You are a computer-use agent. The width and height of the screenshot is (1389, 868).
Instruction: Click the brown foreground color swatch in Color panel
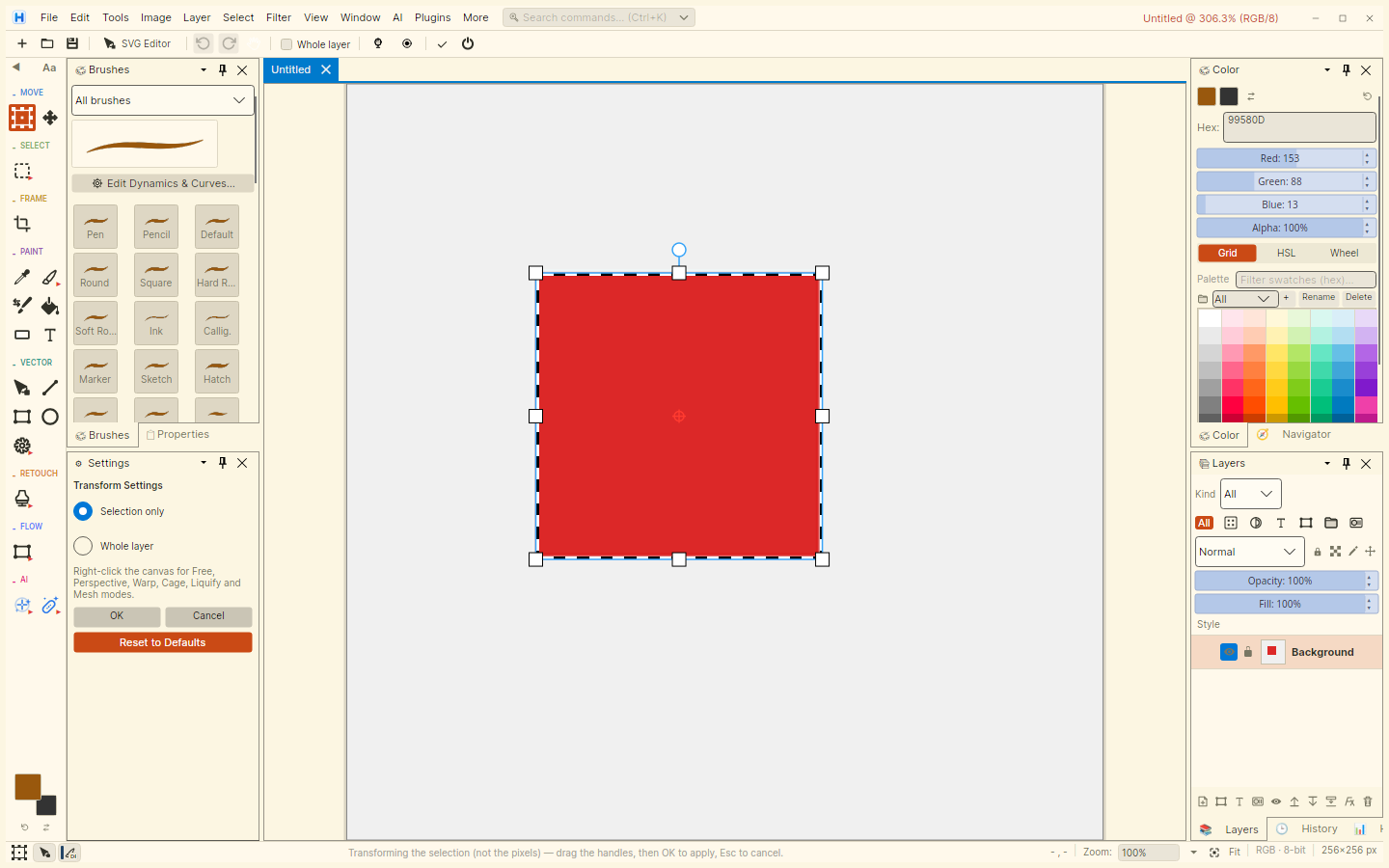tap(1207, 96)
